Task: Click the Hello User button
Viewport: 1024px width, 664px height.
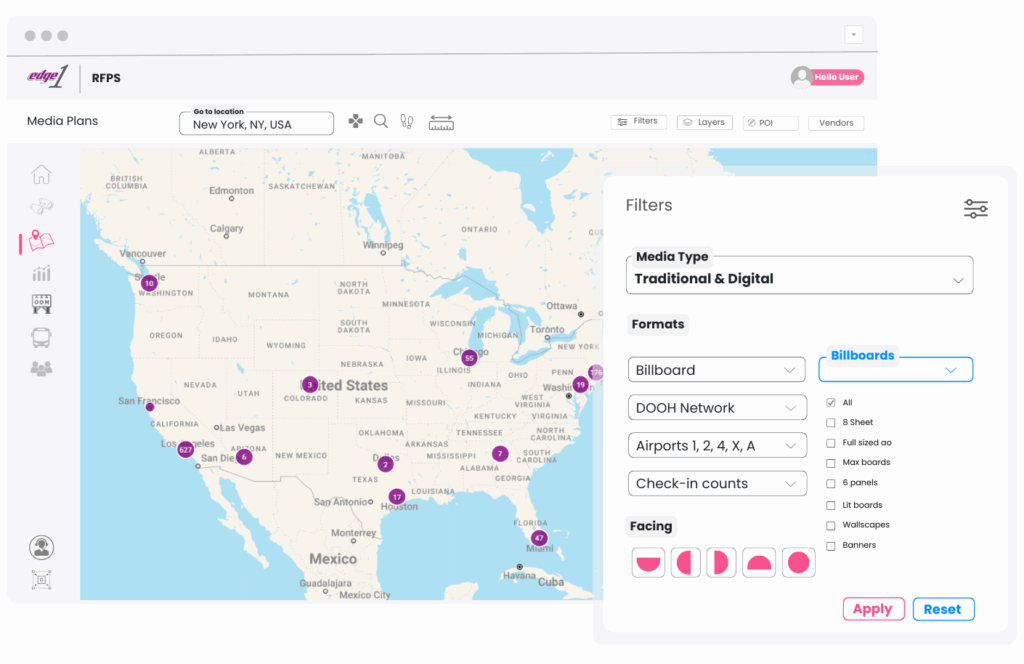Action: click(x=837, y=77)
